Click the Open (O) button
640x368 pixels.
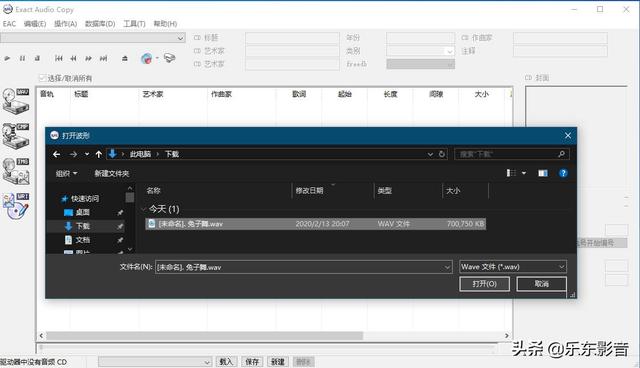[x=484, y=284]
